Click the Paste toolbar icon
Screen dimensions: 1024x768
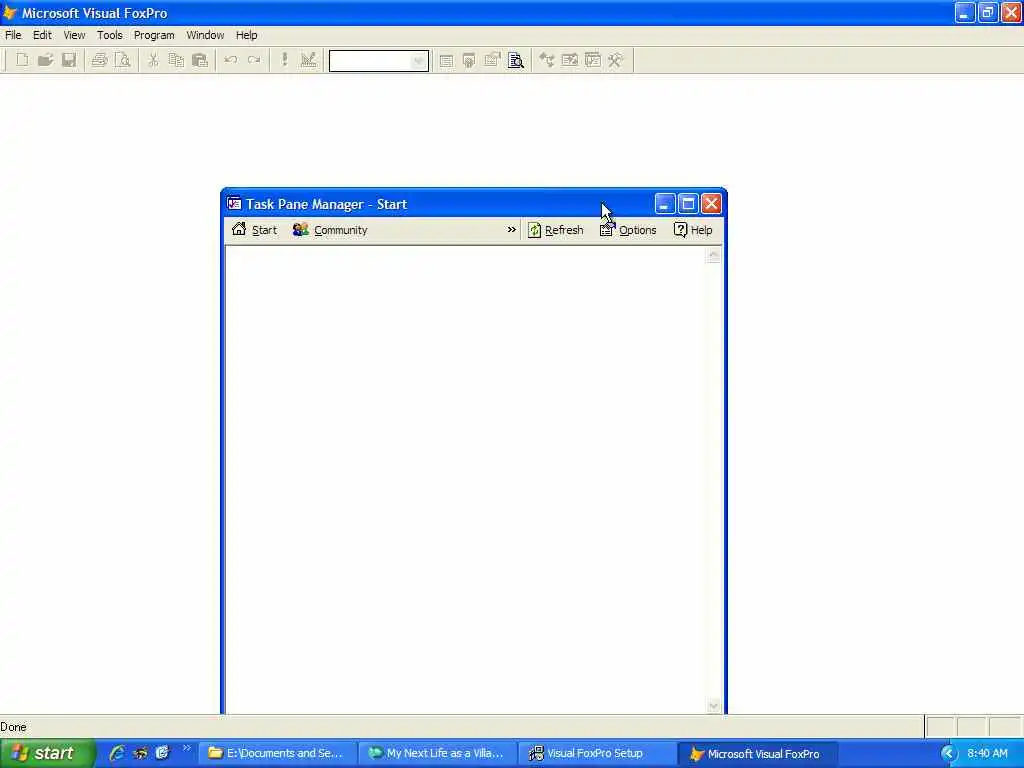click(x=200, y=61)
